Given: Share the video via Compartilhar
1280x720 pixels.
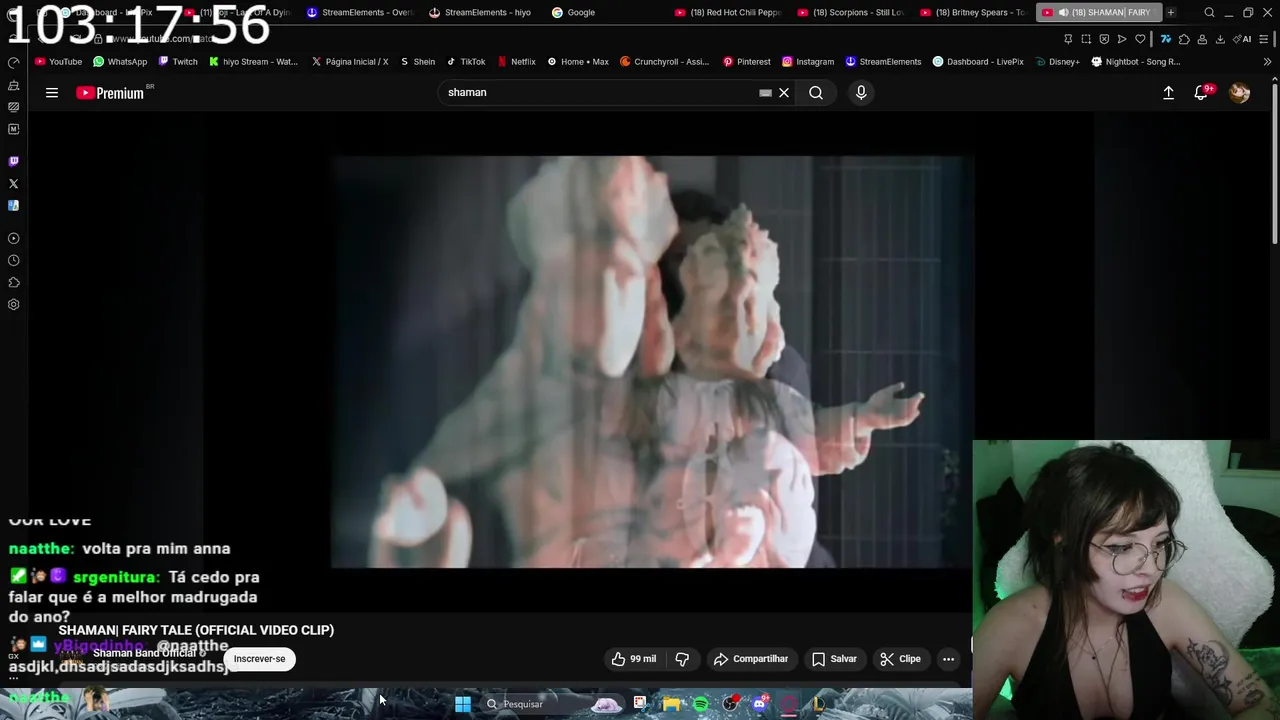Looking at the screenshot, I should point(750,659).
